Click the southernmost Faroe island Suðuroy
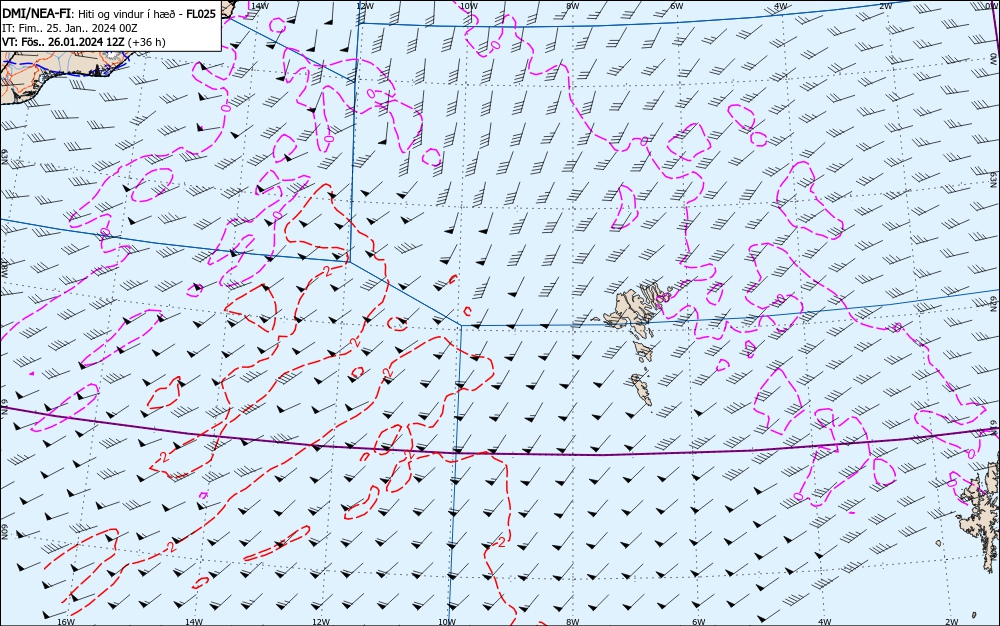 pyautogui.click(x=642, y=389)
